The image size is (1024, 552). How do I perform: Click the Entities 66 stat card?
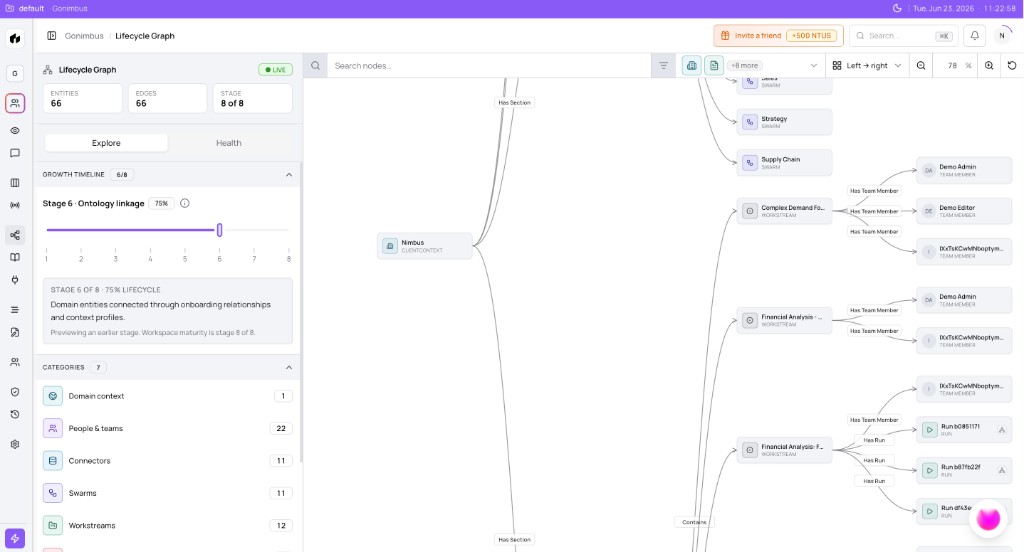tap(83, 98)
